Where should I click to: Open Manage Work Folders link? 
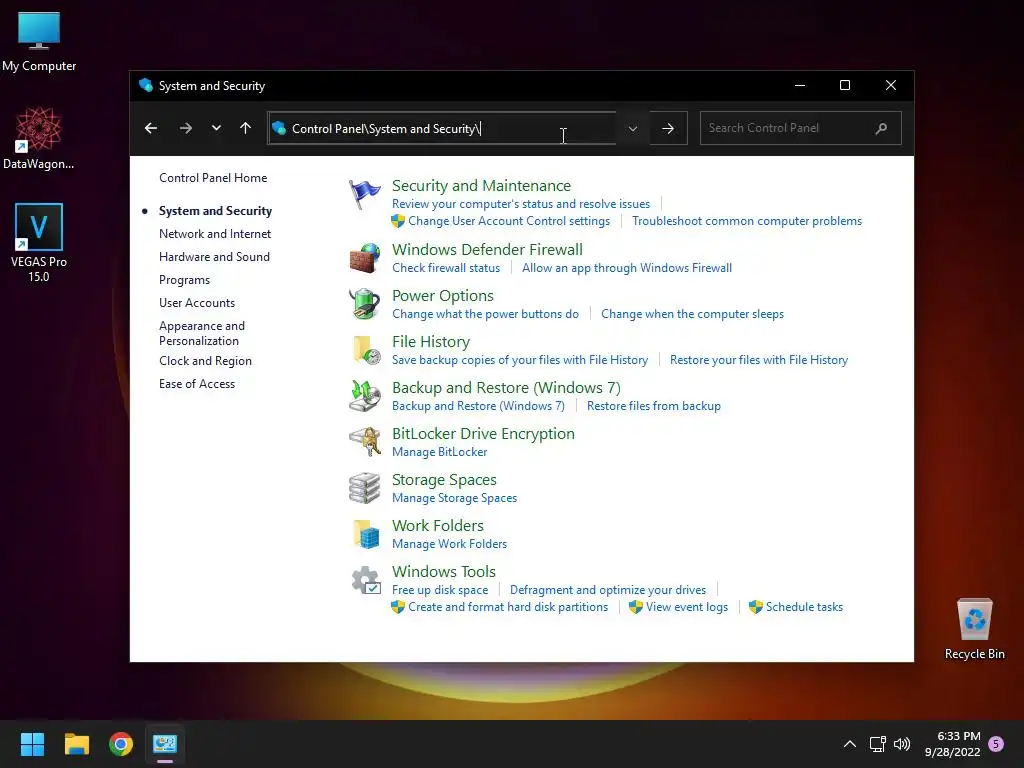click(449, 544)
